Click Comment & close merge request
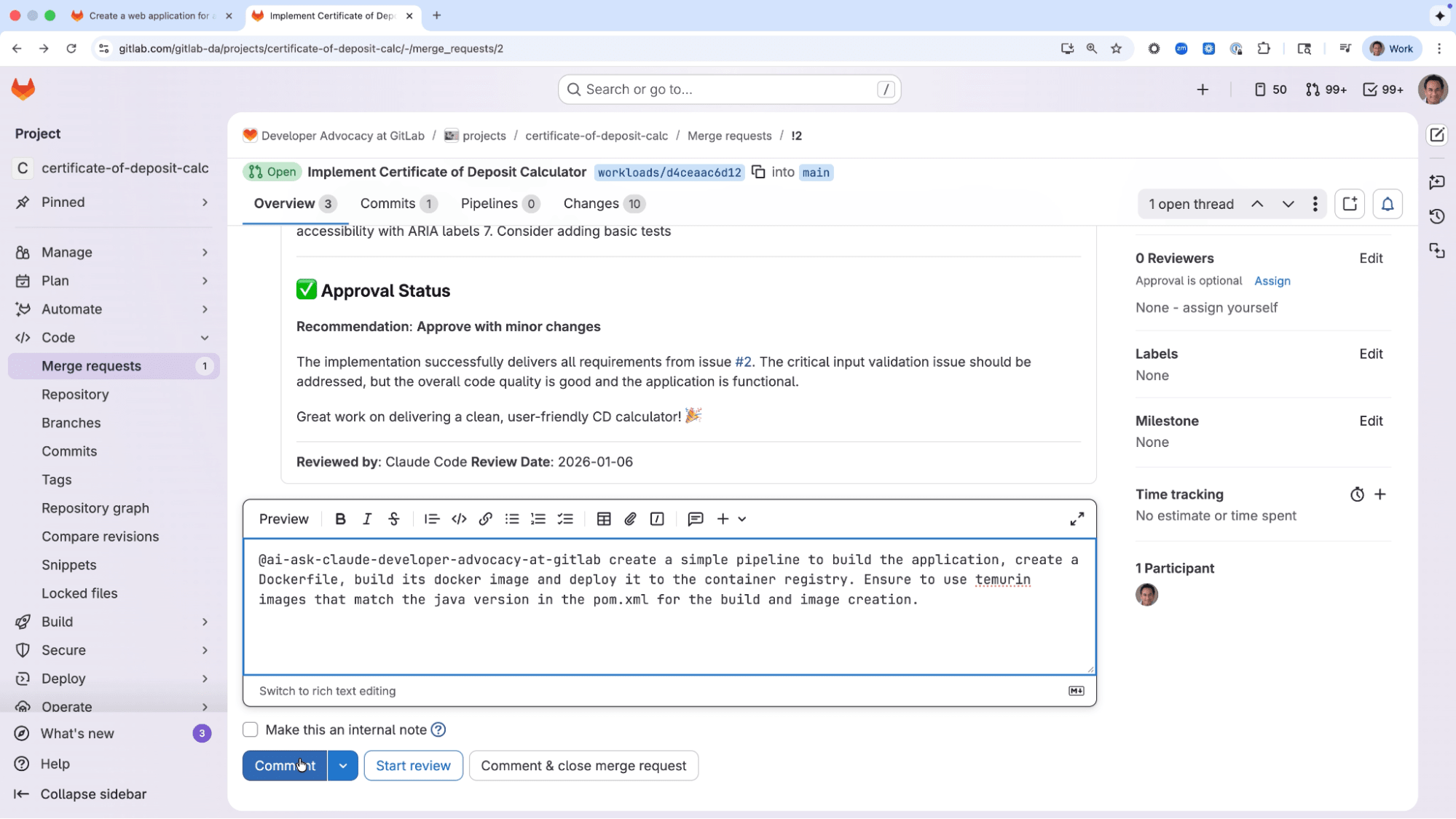Image resolution: width=1456 pixels, height=819 pixels. 583,765
